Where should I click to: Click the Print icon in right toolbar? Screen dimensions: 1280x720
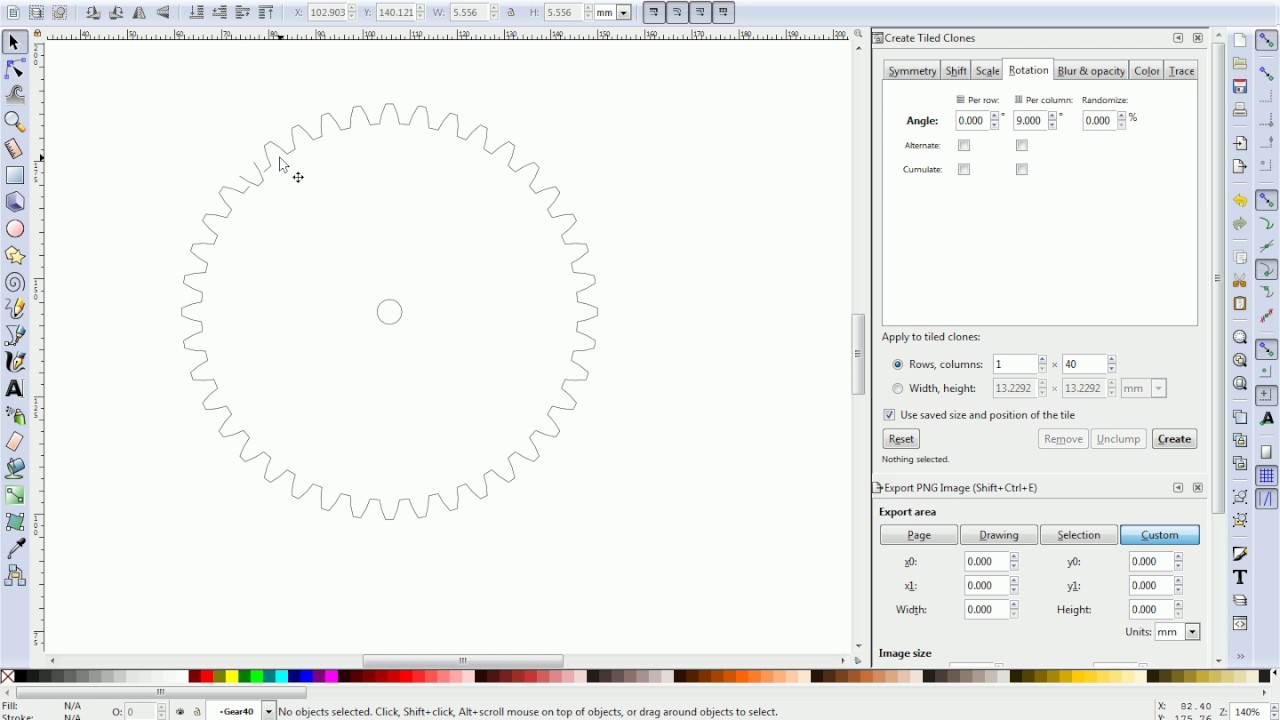[1240, 109]
